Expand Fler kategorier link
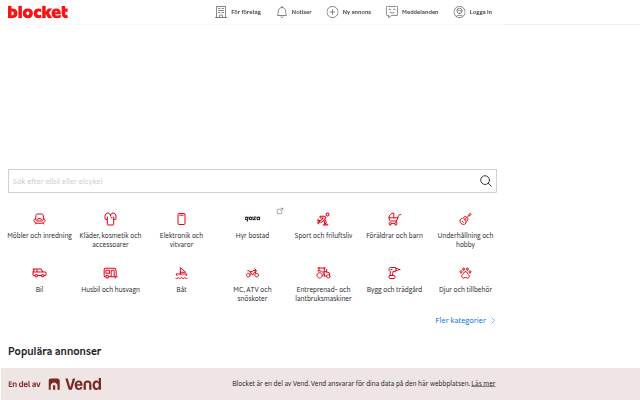This screenshot has height=400, width=640. coord(465,320)
